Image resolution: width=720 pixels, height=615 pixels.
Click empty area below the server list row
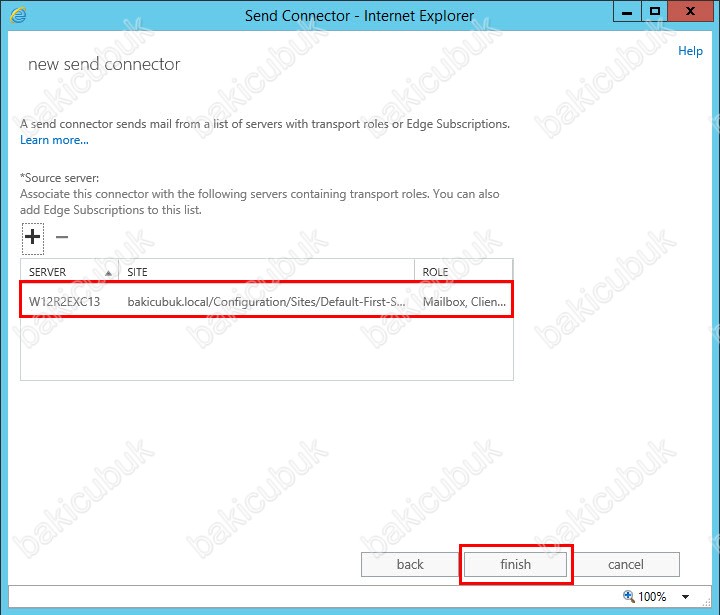266,348
